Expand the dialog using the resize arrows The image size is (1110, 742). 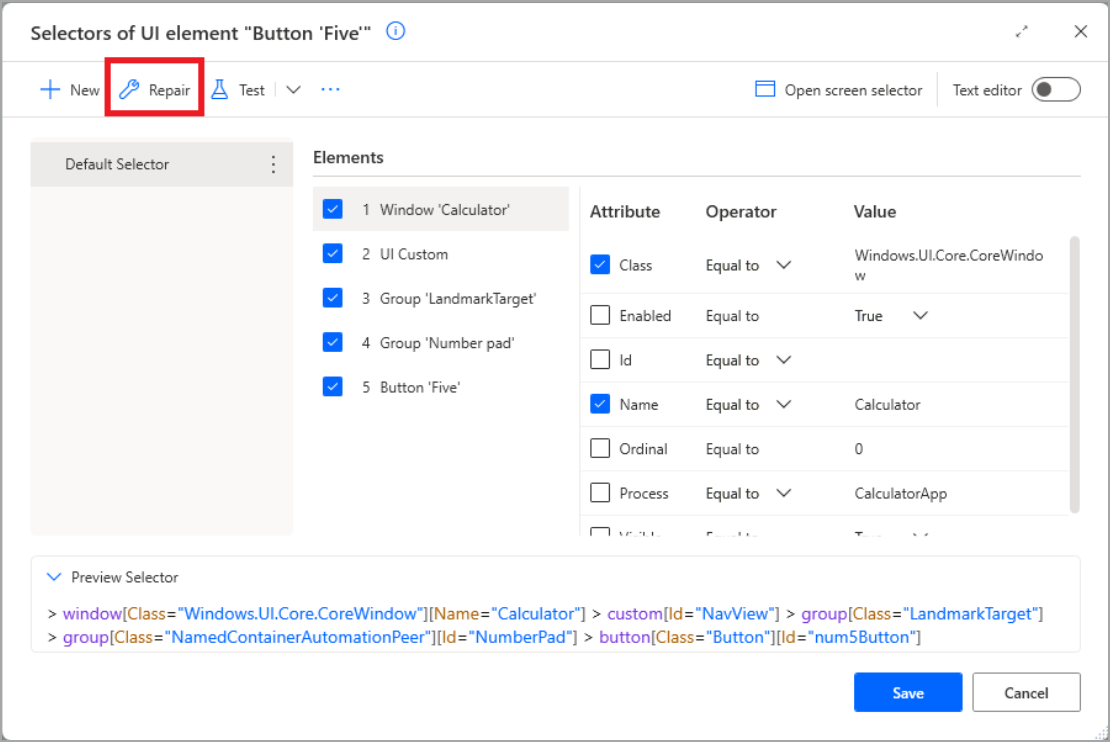point(1022,31)
